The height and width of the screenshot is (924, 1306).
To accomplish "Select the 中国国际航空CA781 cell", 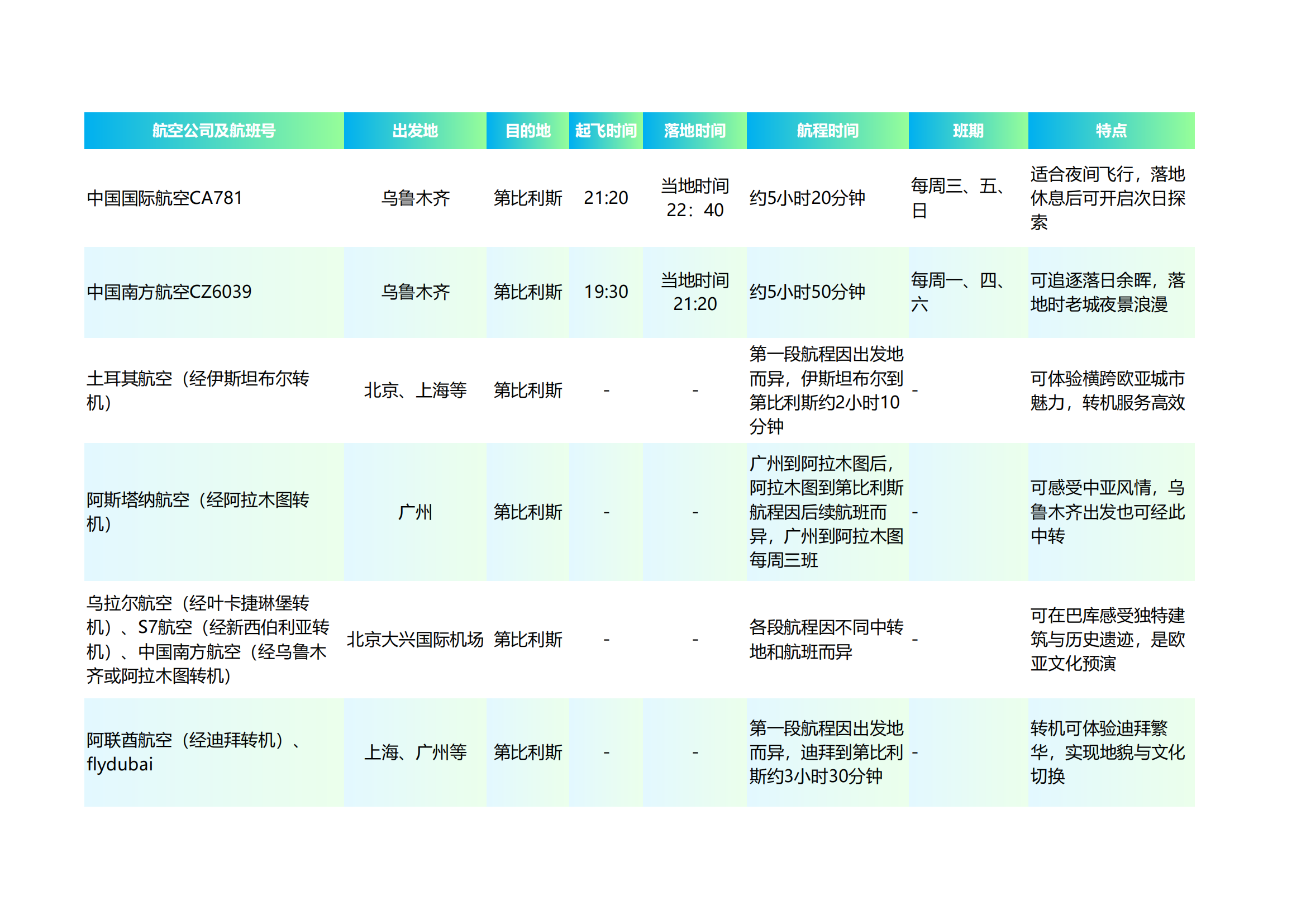I will (165, 198).
